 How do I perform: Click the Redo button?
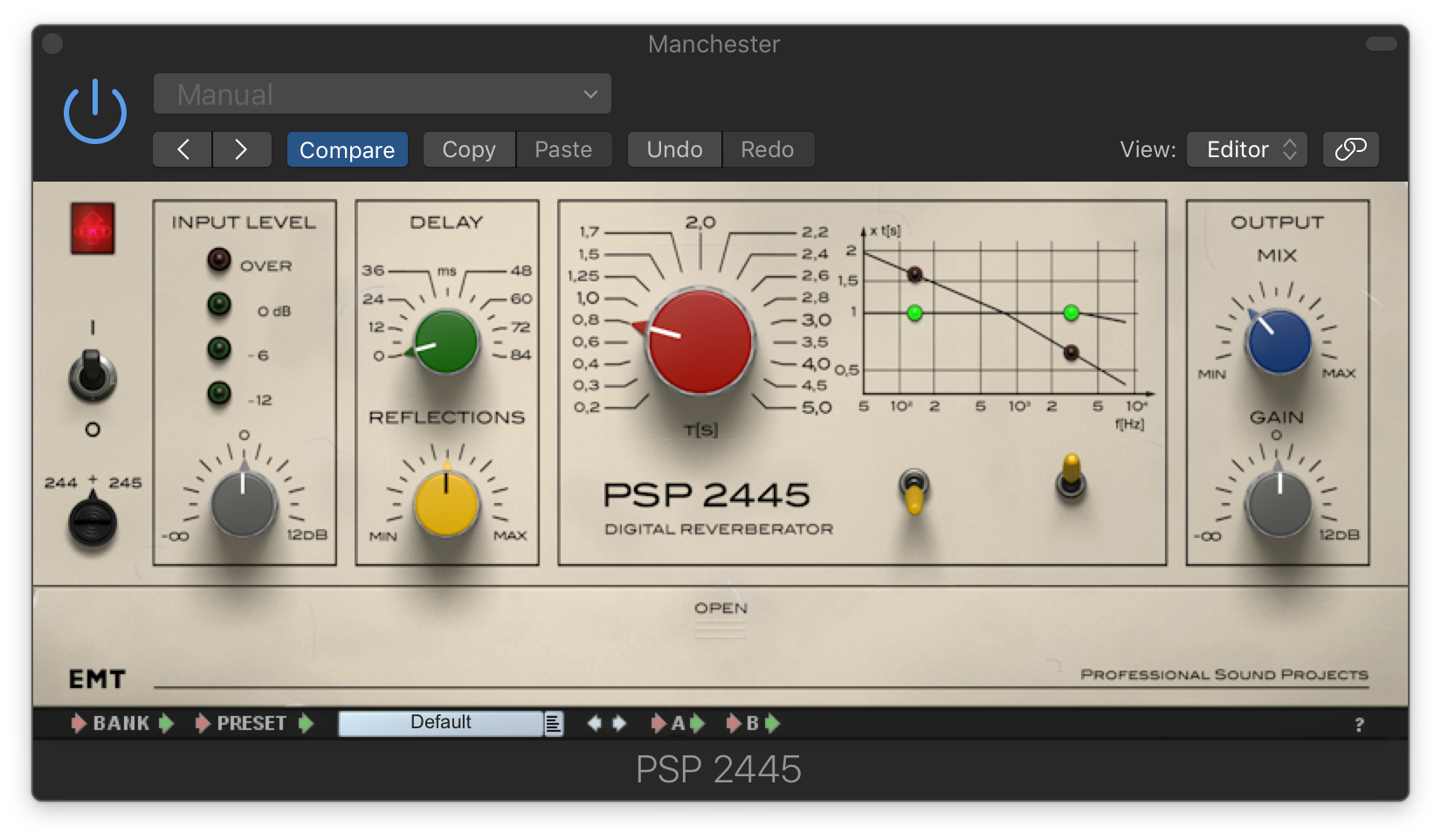click(x=768, y=149)
